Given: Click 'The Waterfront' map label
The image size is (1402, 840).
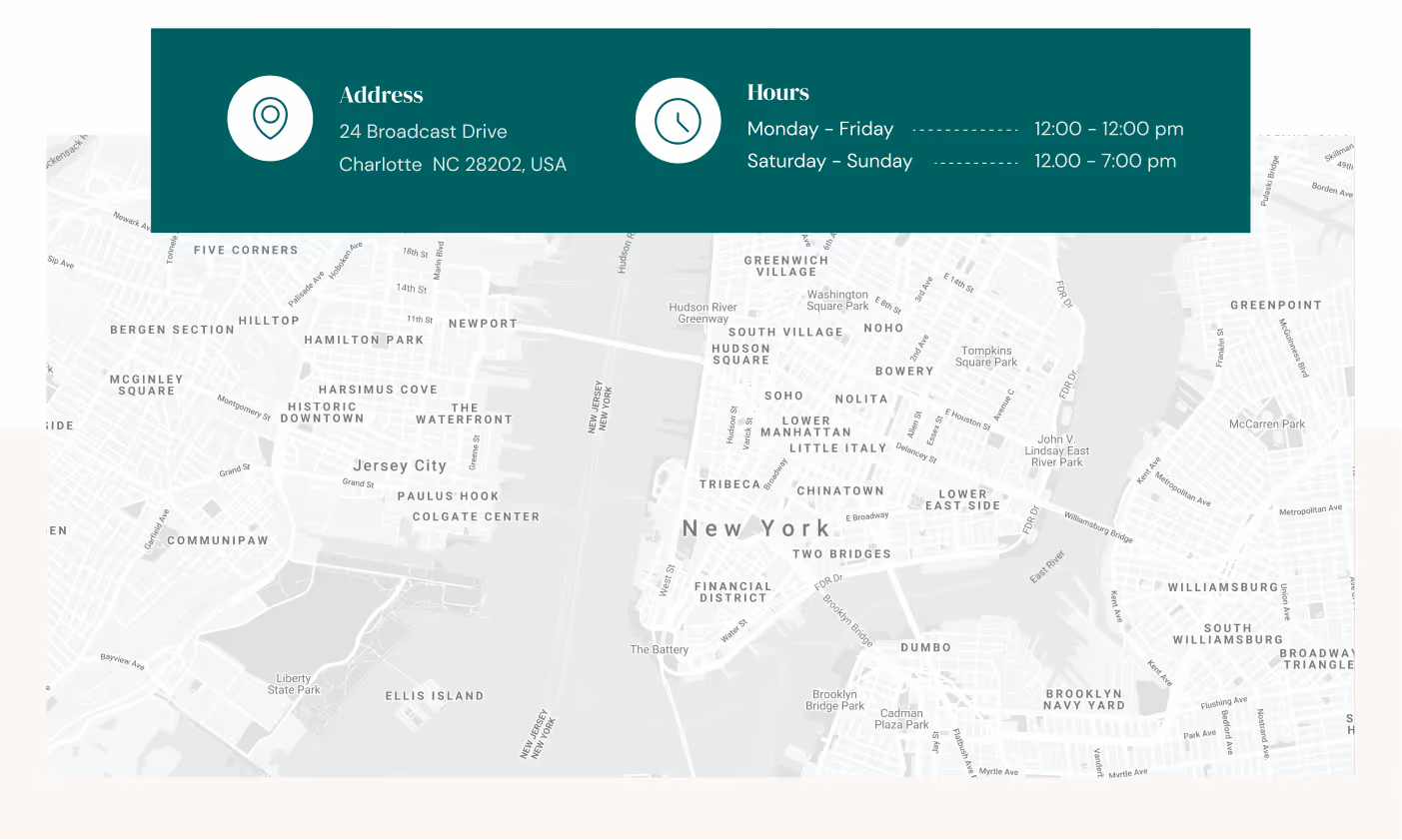Looking at the screenshot, I should (x=465, y=415).
